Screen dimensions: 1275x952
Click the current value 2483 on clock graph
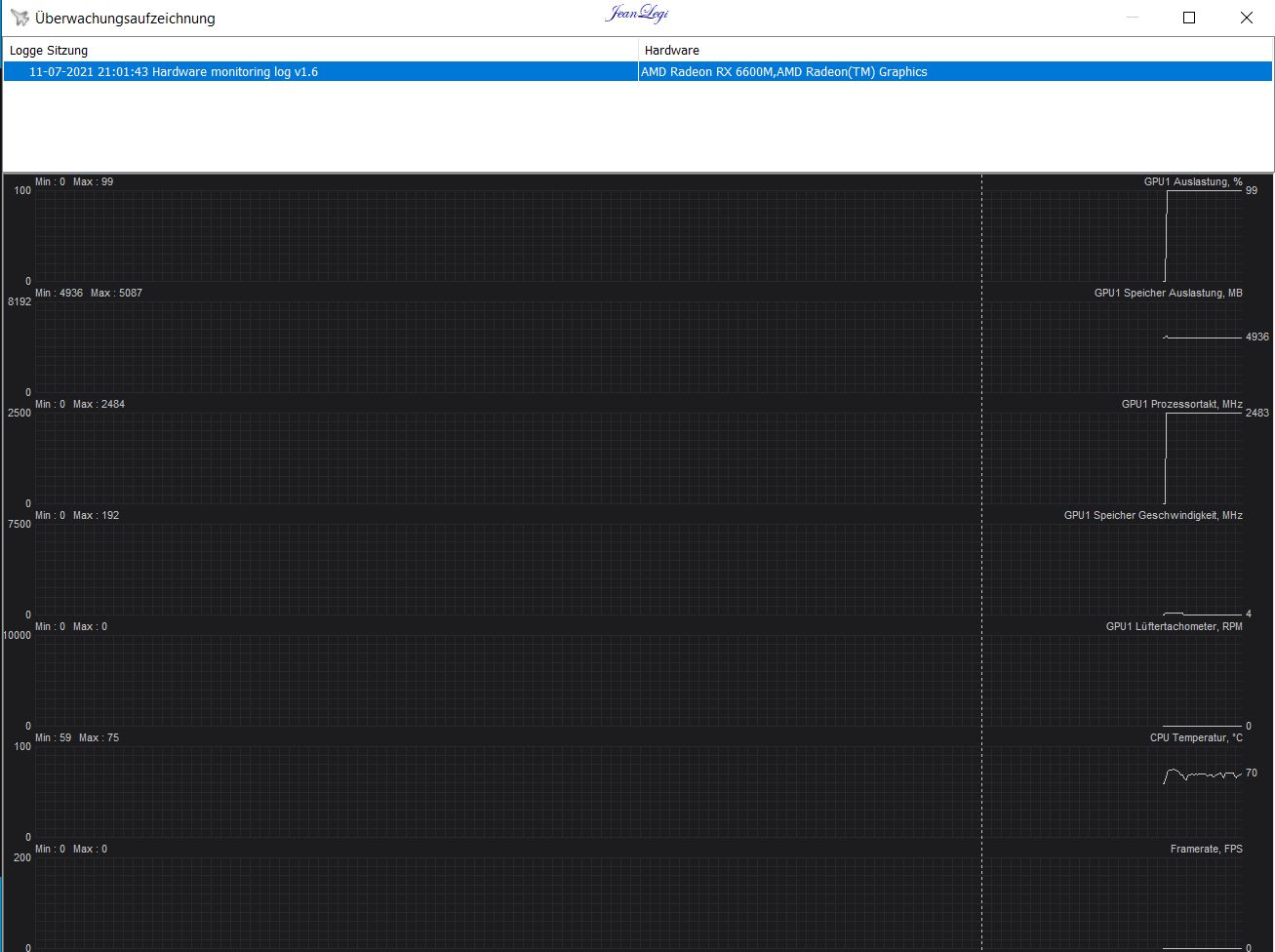pyautogui.click(x=1257, y=413)
